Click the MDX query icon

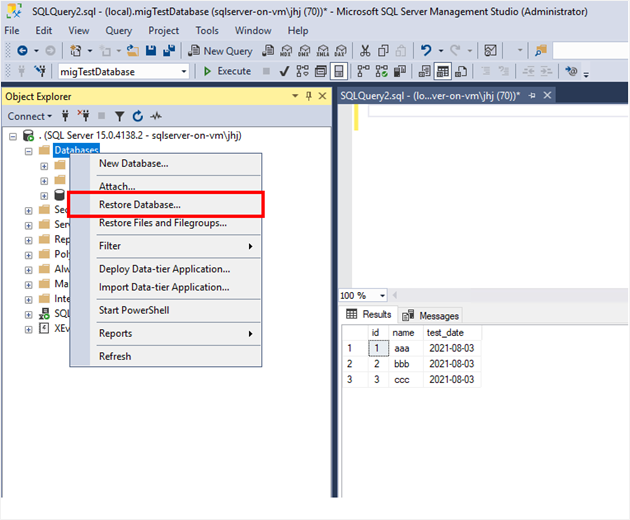(x=286, y=51)
